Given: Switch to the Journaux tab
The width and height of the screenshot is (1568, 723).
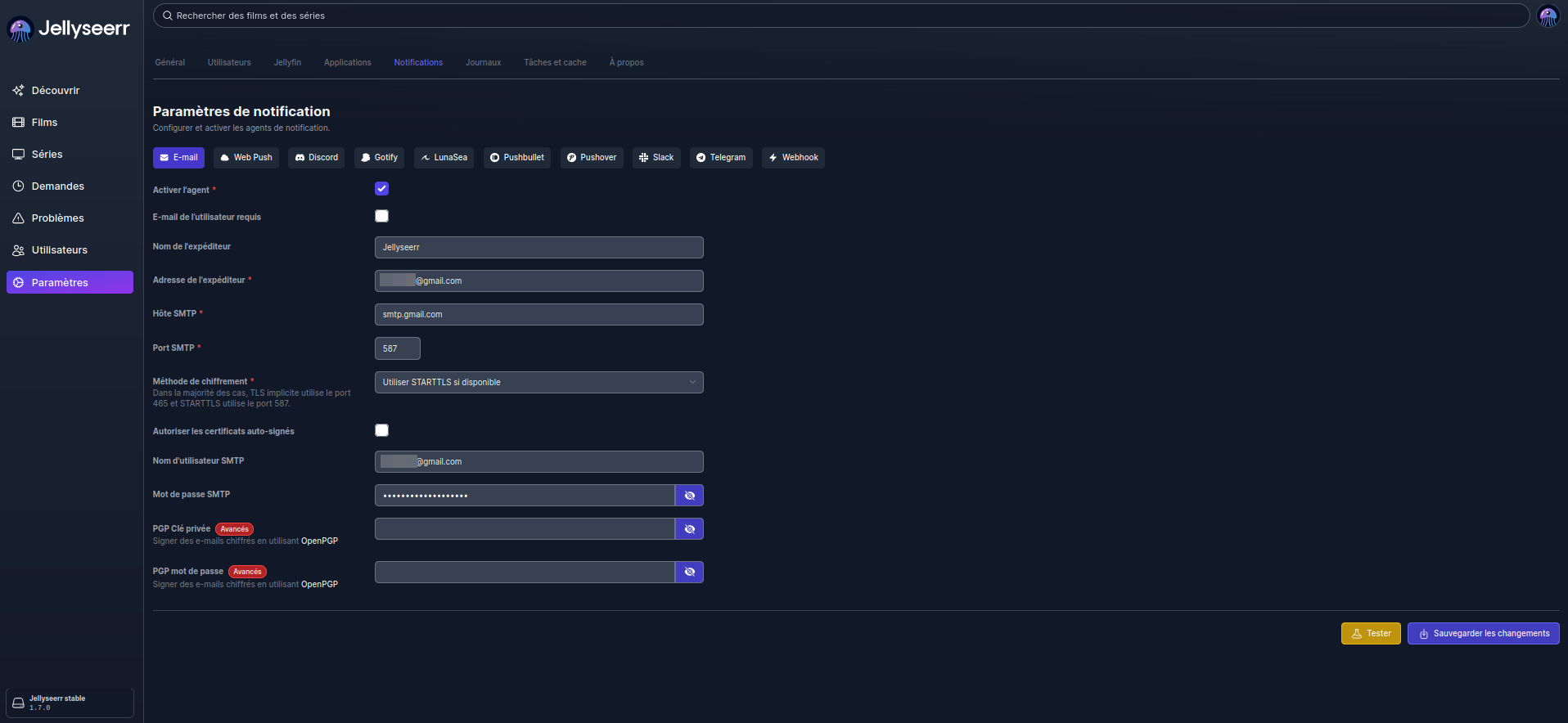Looking at the screenshot, I should pos(484,63).
